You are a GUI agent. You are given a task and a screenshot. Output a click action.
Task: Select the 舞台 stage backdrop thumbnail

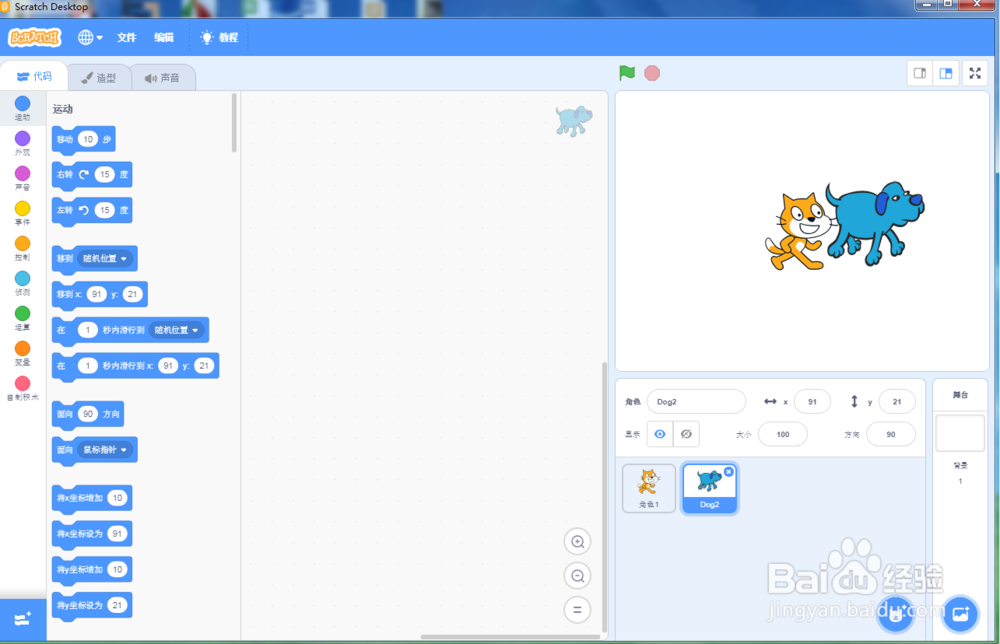(960, 433)
